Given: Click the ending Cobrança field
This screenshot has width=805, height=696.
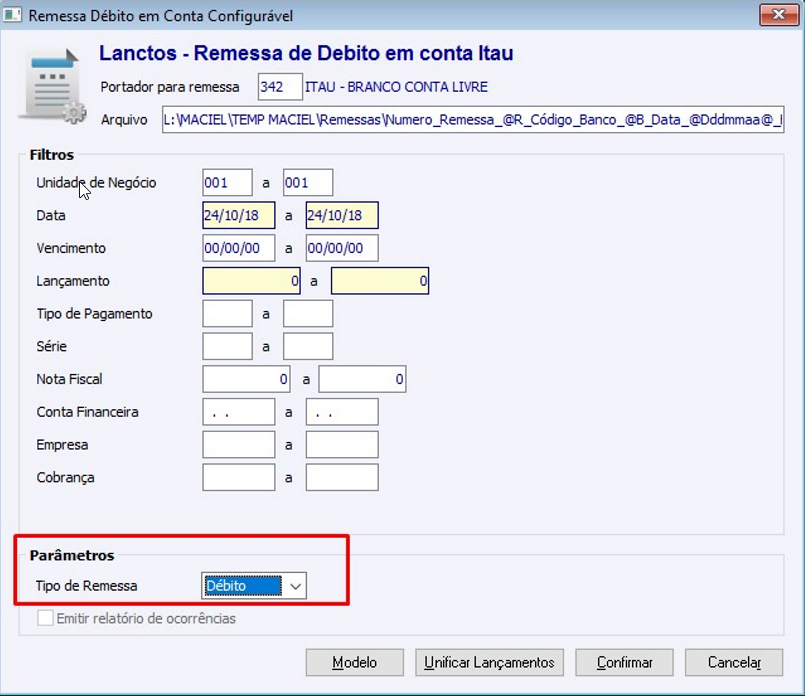Looking at the screenshot, I should [x=342, y=477].
